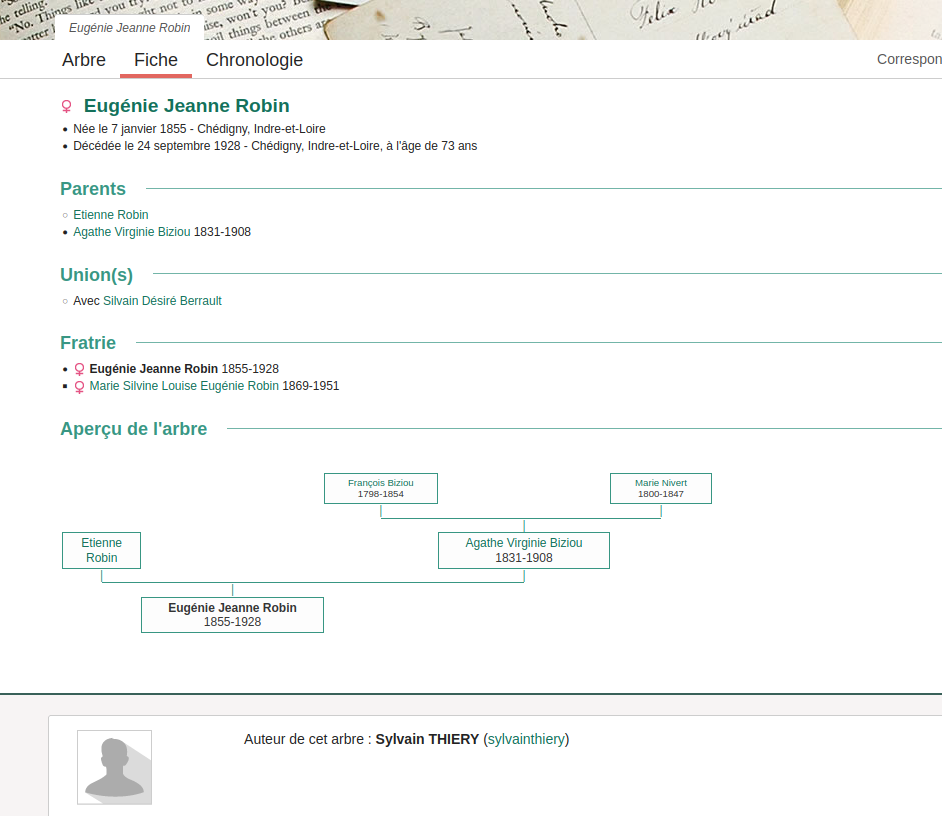Open the Chronologie tab

pos(254,60)
